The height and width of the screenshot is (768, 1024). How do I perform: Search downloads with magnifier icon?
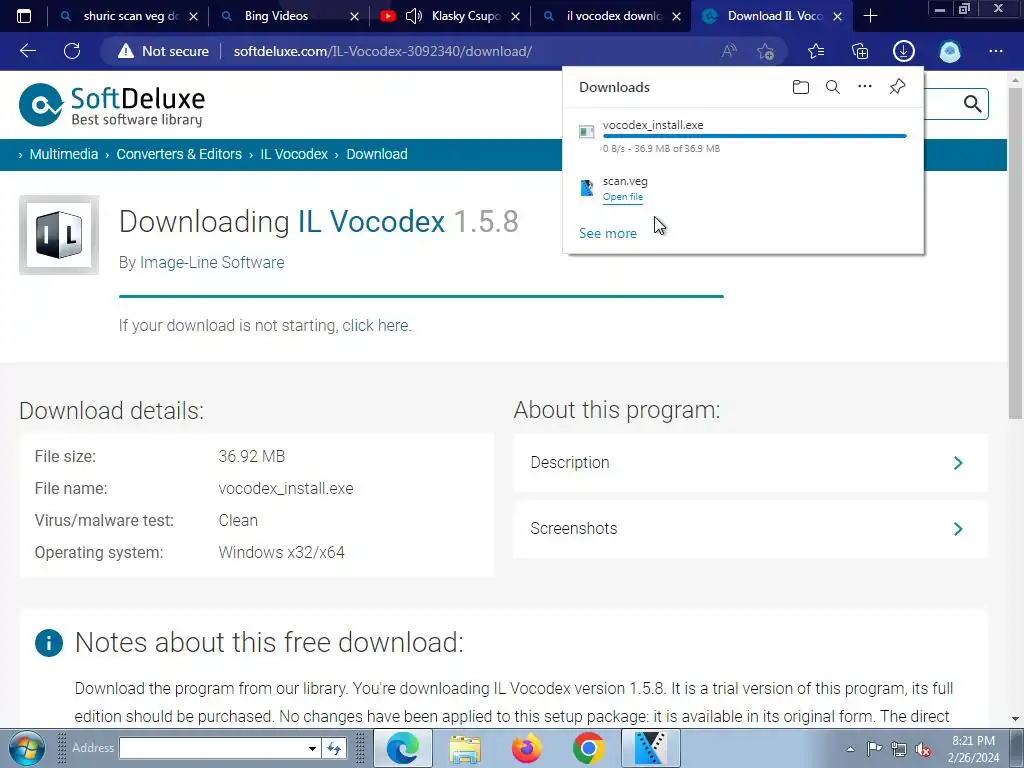(833, 87)
